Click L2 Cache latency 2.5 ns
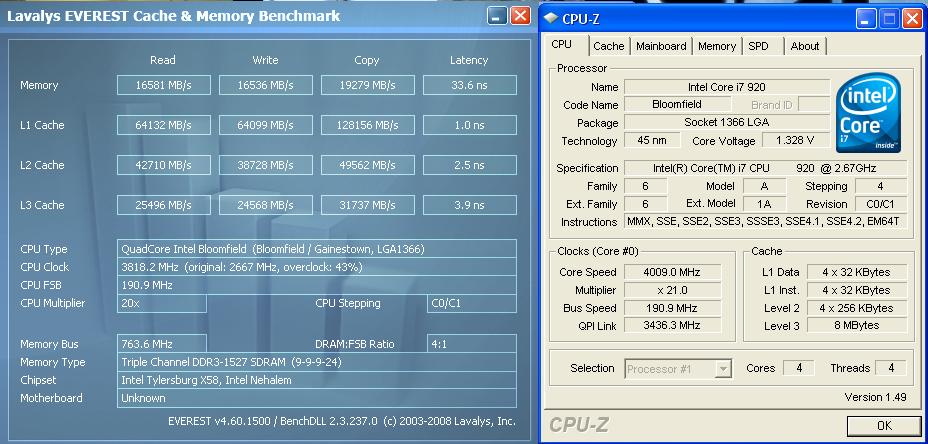928x444 pixels. (470, 165)
